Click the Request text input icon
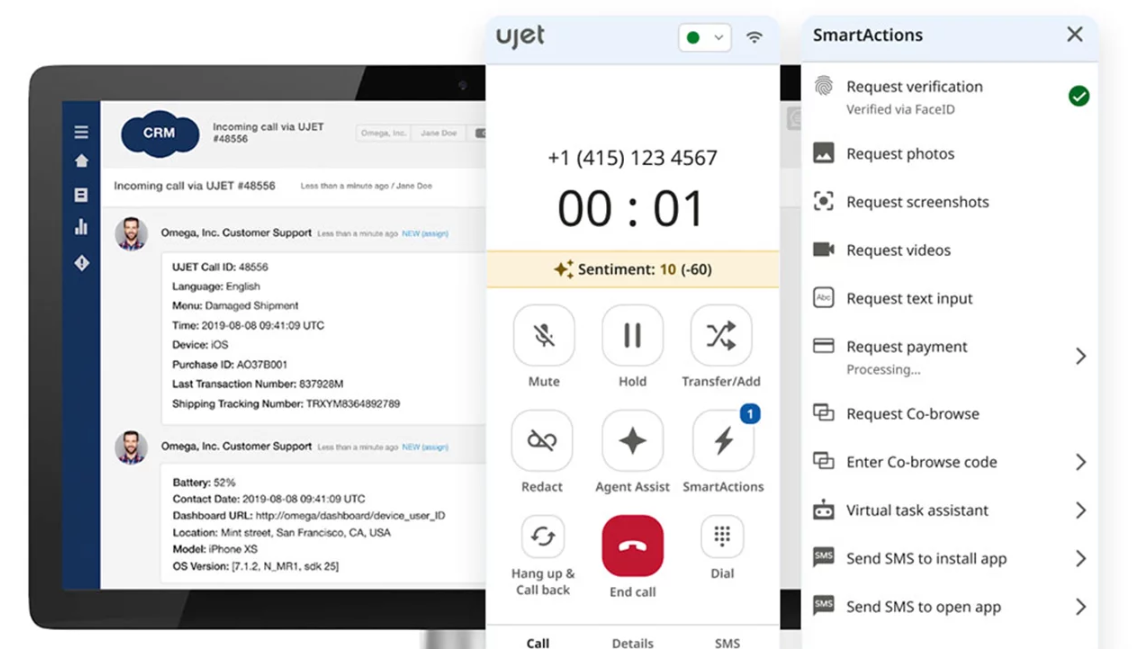 (823, 297)
